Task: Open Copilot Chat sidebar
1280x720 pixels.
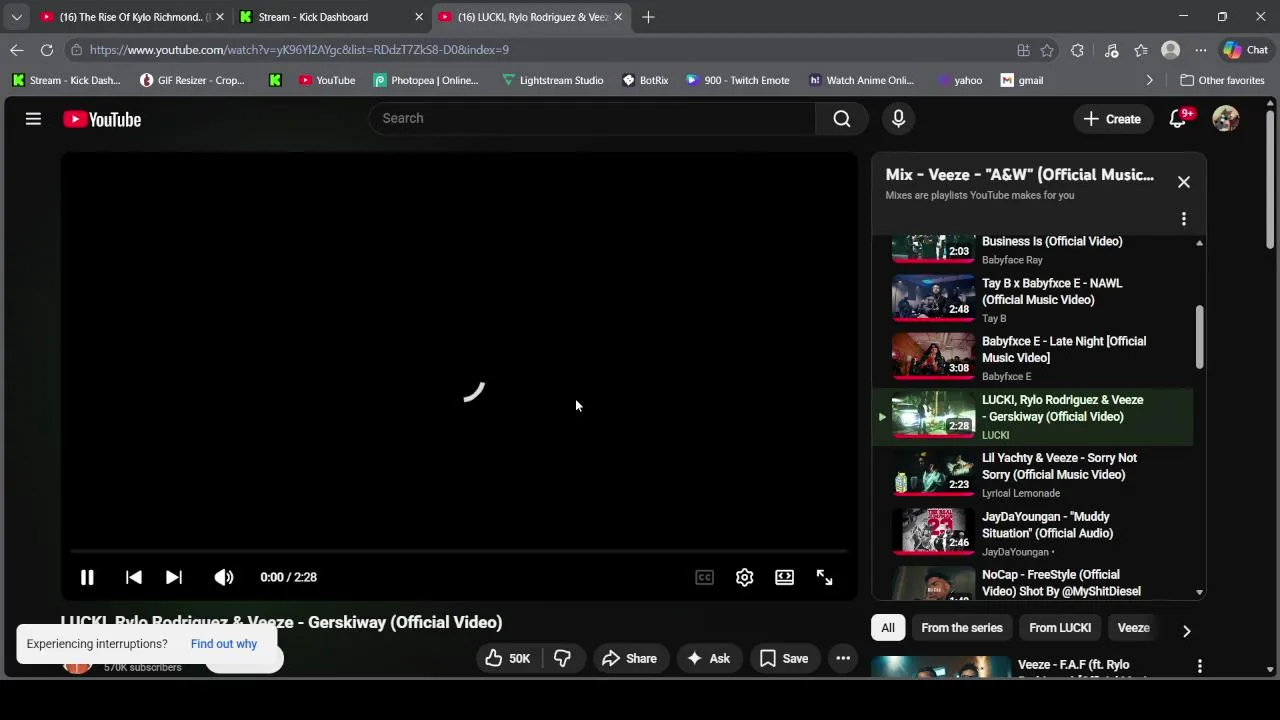Action: point(1246,50)
